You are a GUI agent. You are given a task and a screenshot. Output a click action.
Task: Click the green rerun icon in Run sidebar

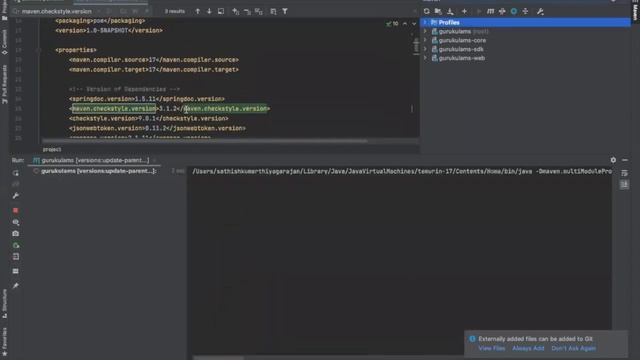point(16,245)
